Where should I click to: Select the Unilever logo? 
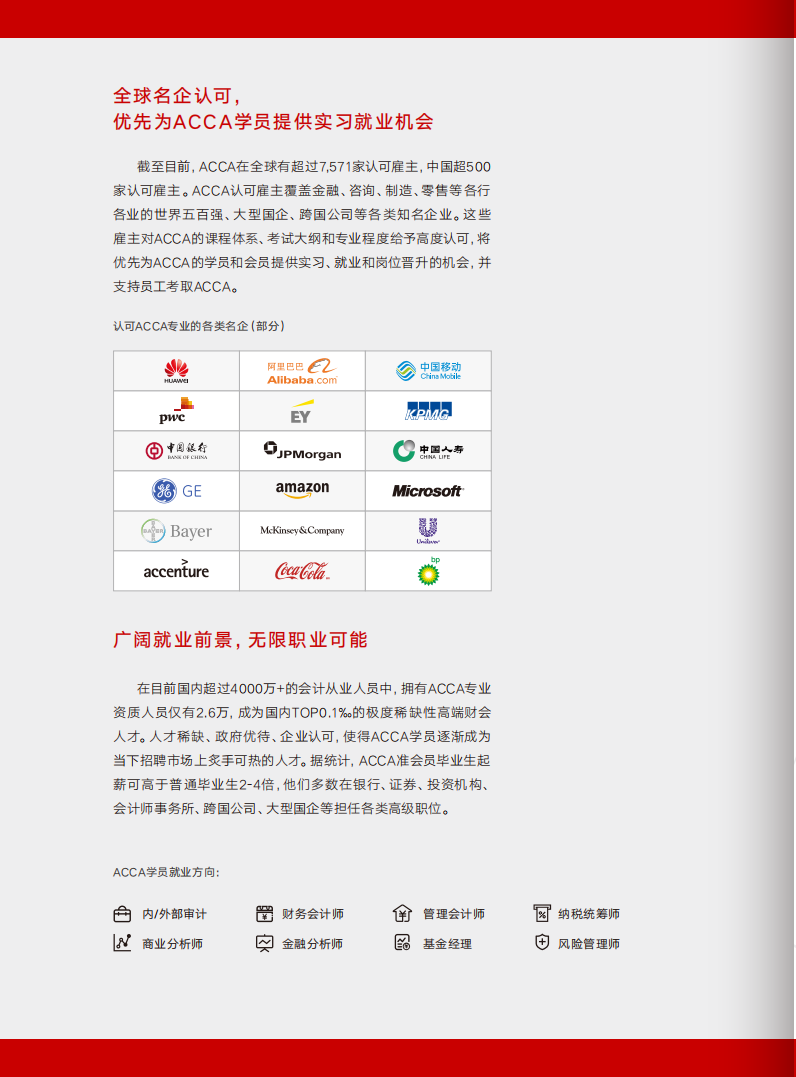428,531
